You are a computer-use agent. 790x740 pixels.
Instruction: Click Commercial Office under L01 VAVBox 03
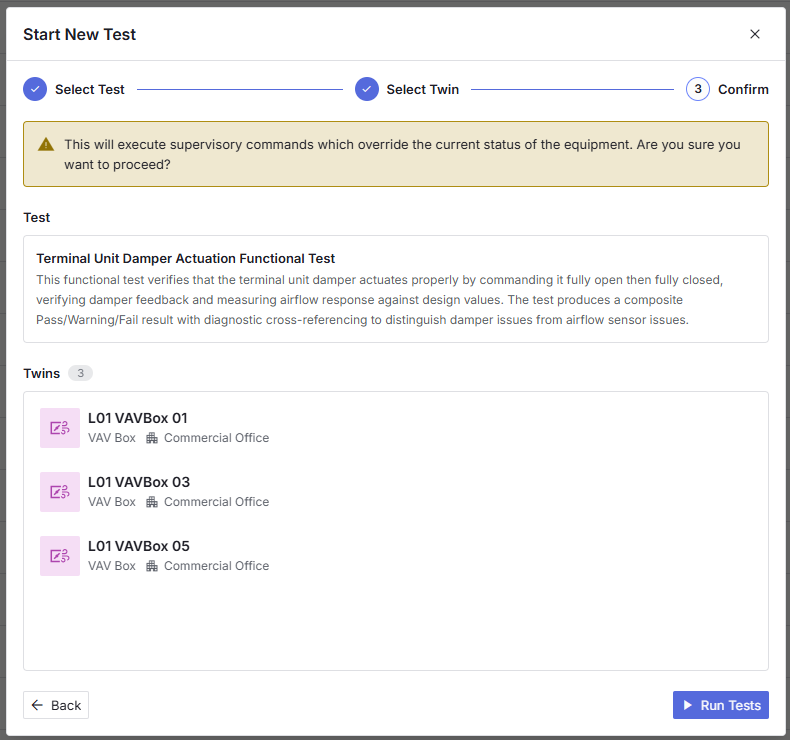[217, 502]
